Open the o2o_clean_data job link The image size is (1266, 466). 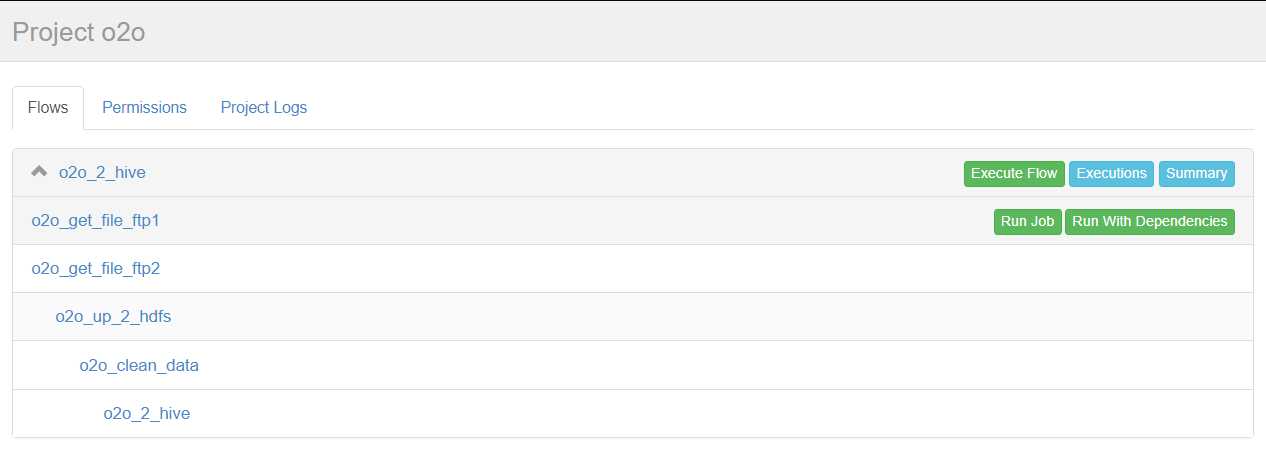pos(139,365)
